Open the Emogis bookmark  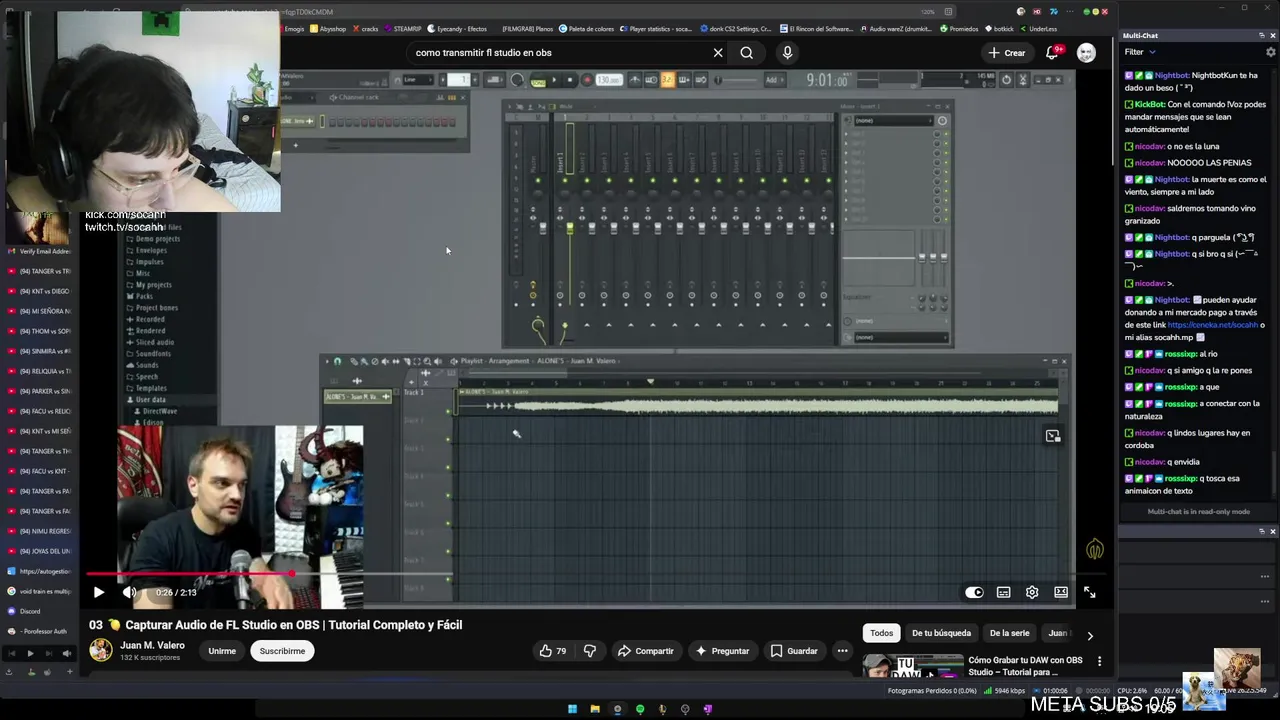point(292,29)
